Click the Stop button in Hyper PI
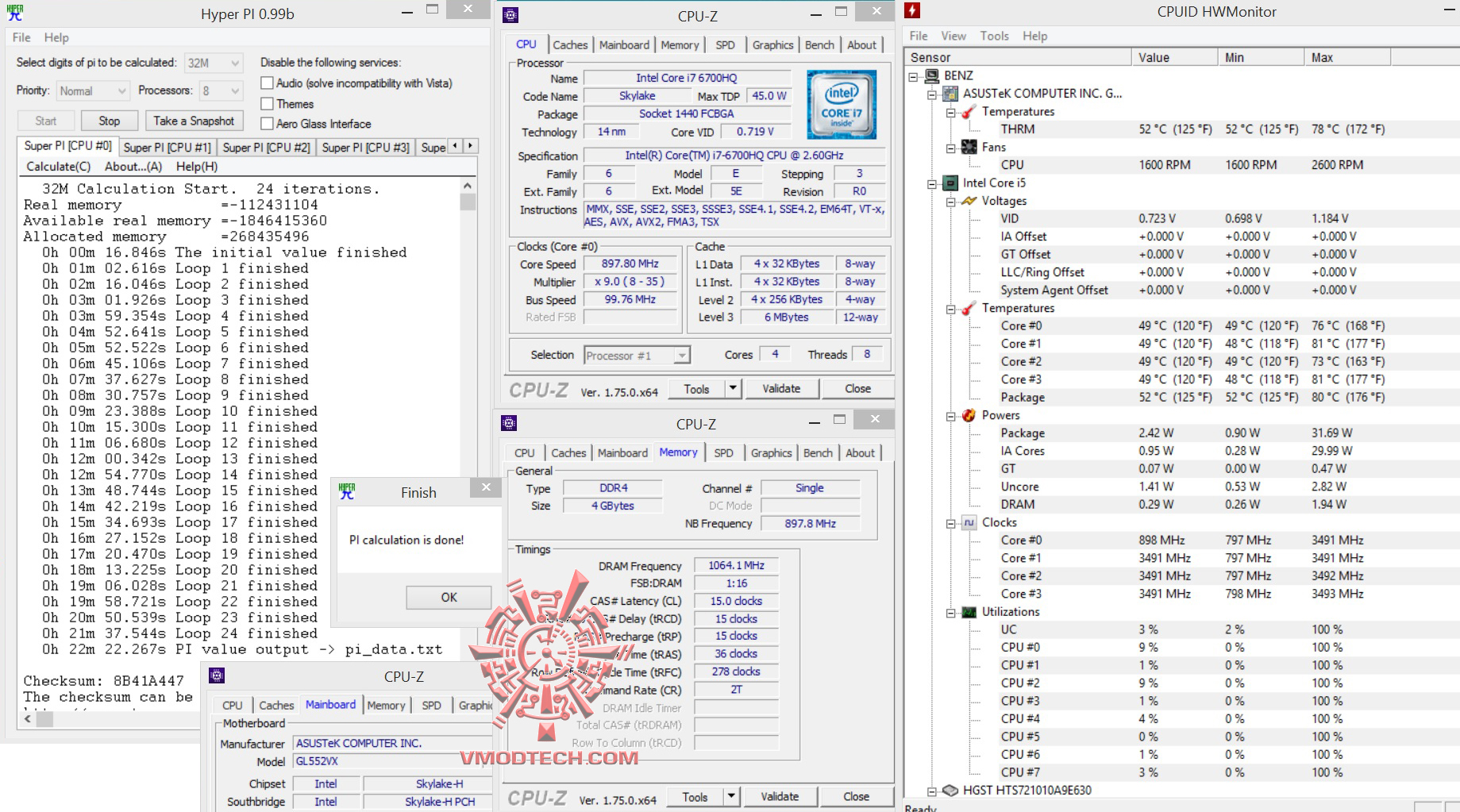The image size is (1460, 812). (110, 121)
